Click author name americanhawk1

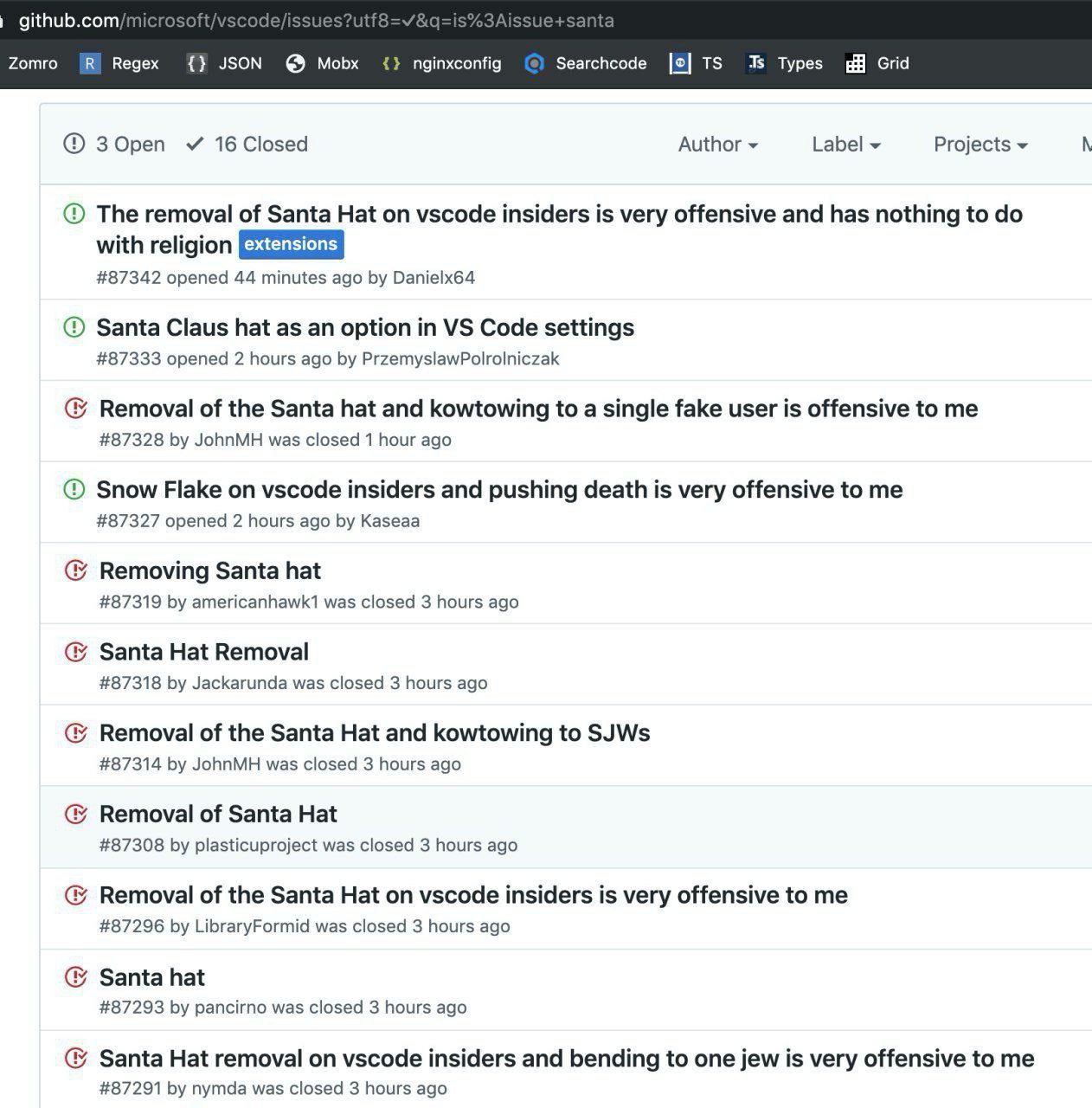[x=255, y=602]
